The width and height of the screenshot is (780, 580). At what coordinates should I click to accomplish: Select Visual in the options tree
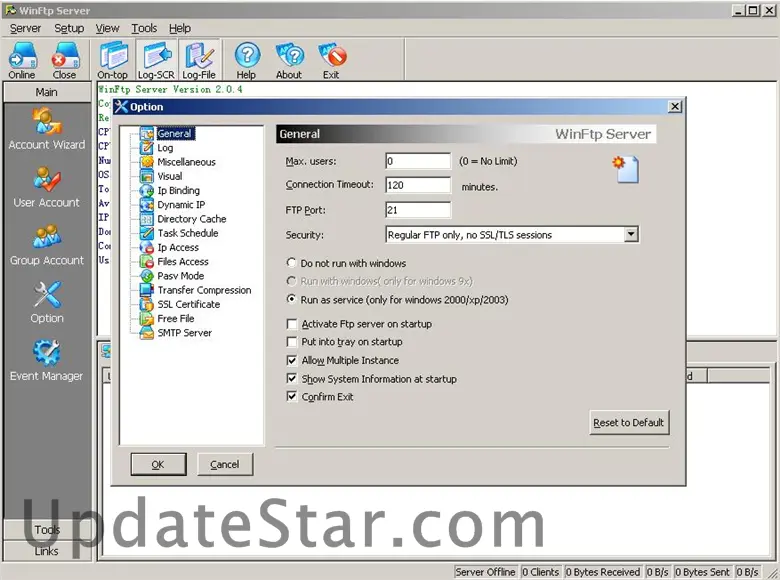click(x=170, y=176)
